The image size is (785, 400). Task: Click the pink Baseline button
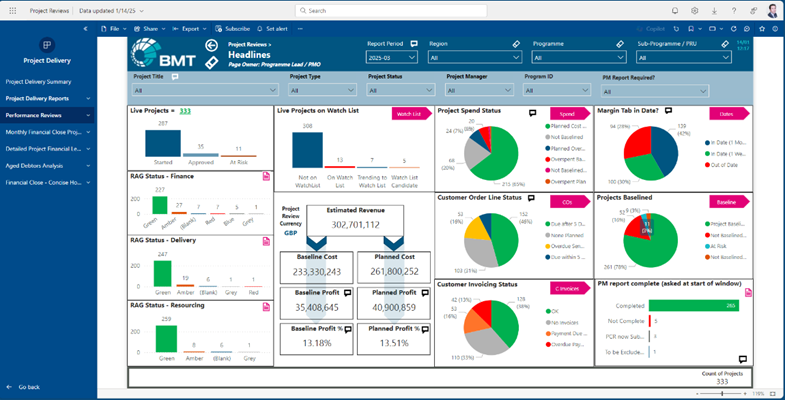[x=729, y=202]
